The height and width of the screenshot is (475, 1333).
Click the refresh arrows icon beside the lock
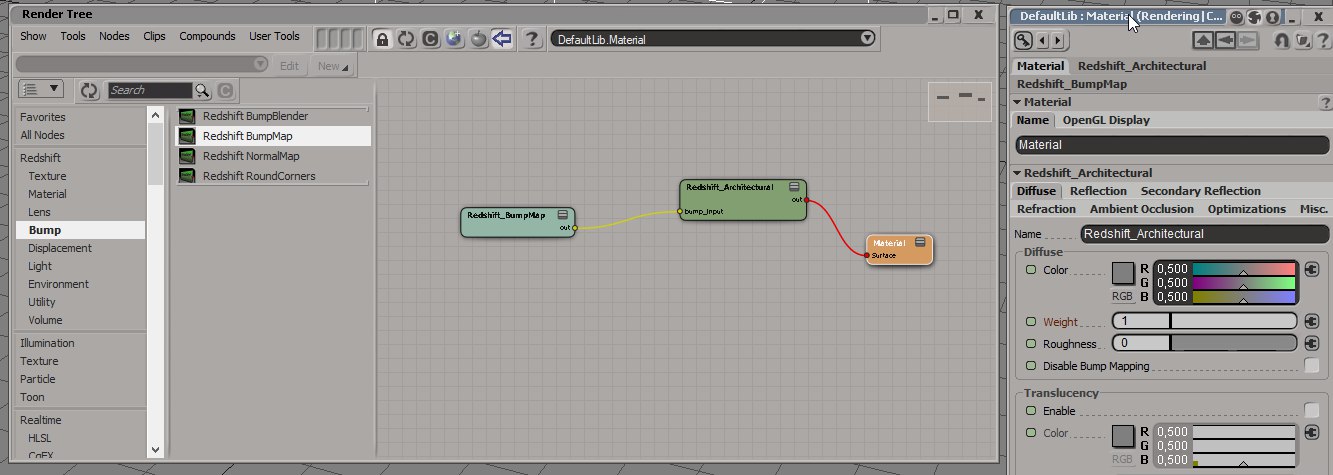(x=406, y=39)
